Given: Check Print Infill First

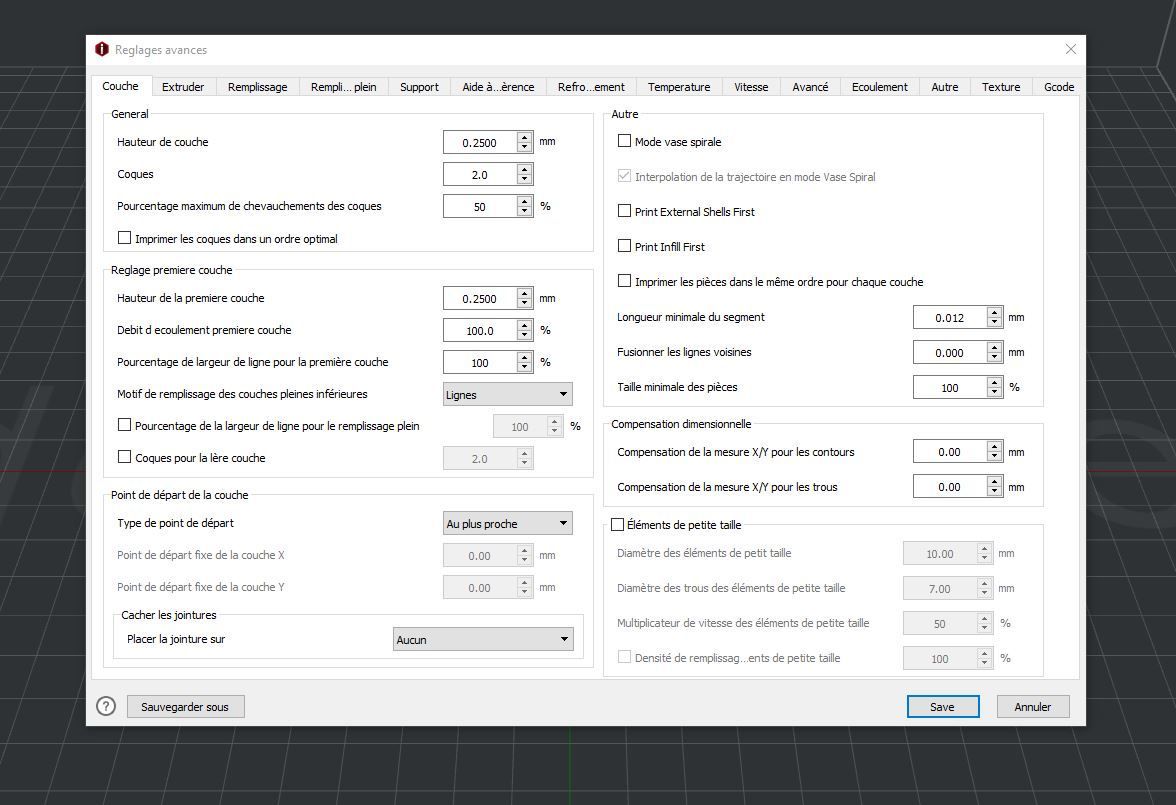Looking at the screenshot, I should tap(624, 245).
